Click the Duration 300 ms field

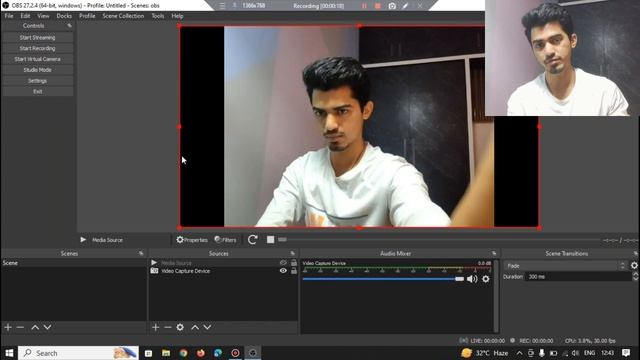578,276
